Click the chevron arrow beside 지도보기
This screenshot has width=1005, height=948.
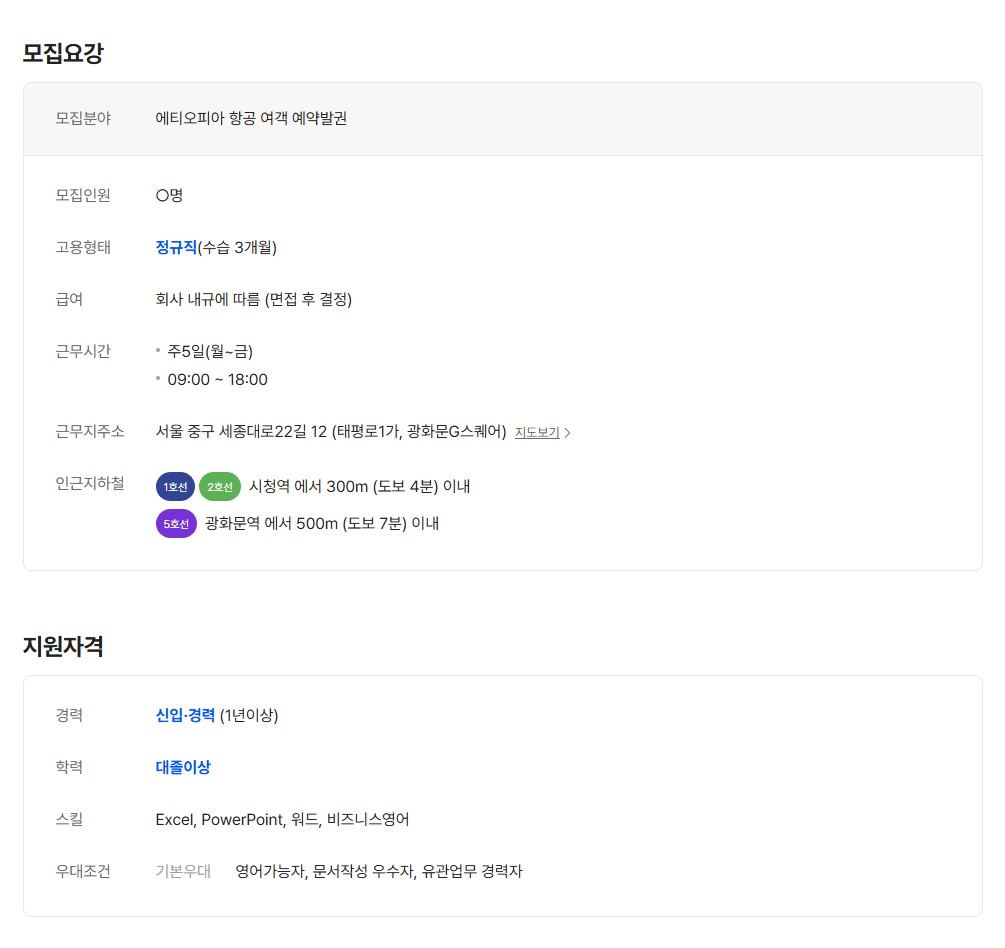point(568,433)
